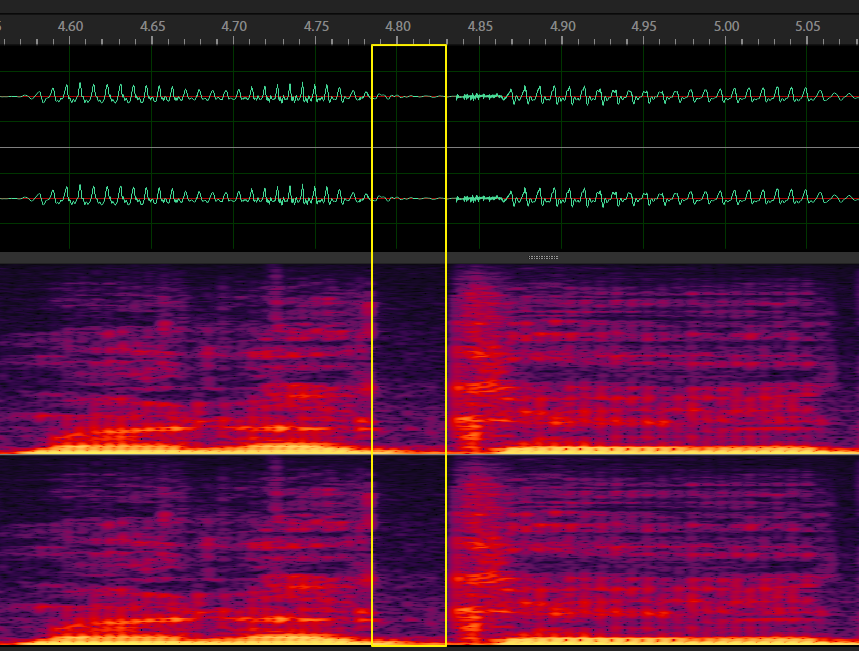Viewport: 859px width, 651px height.
Task: Click the 4.80 timeline ruler label
Action: coord(400,26)
